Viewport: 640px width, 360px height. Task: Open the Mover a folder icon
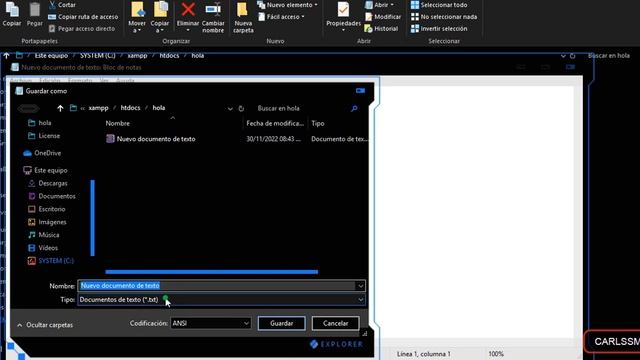137,10
